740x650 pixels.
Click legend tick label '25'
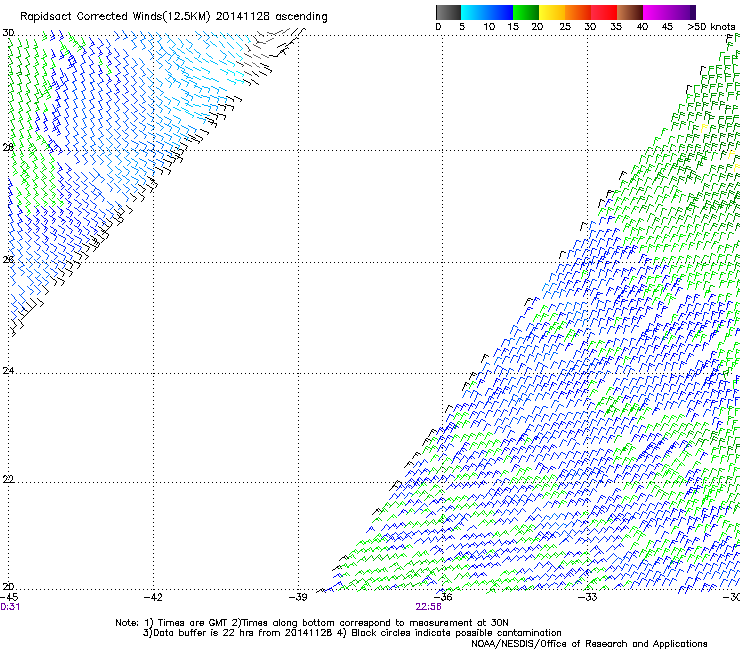565,27
